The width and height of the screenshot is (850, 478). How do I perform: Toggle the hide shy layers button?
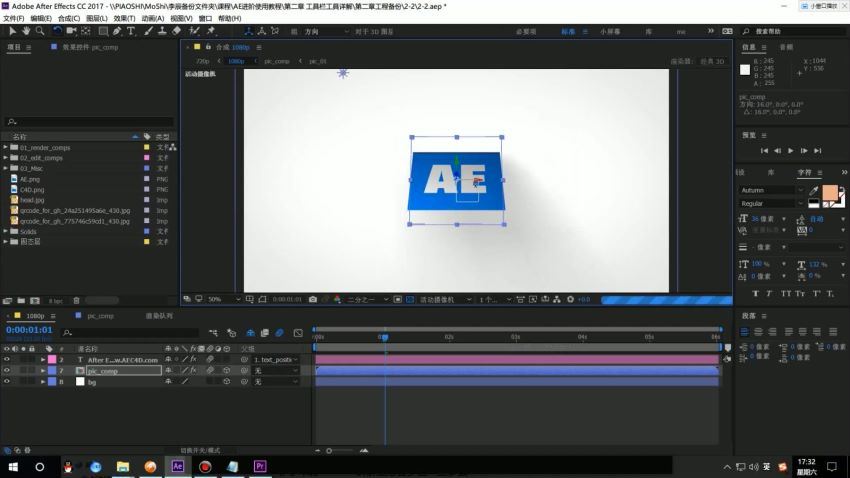pyautogui.click(x=250, y=333)
